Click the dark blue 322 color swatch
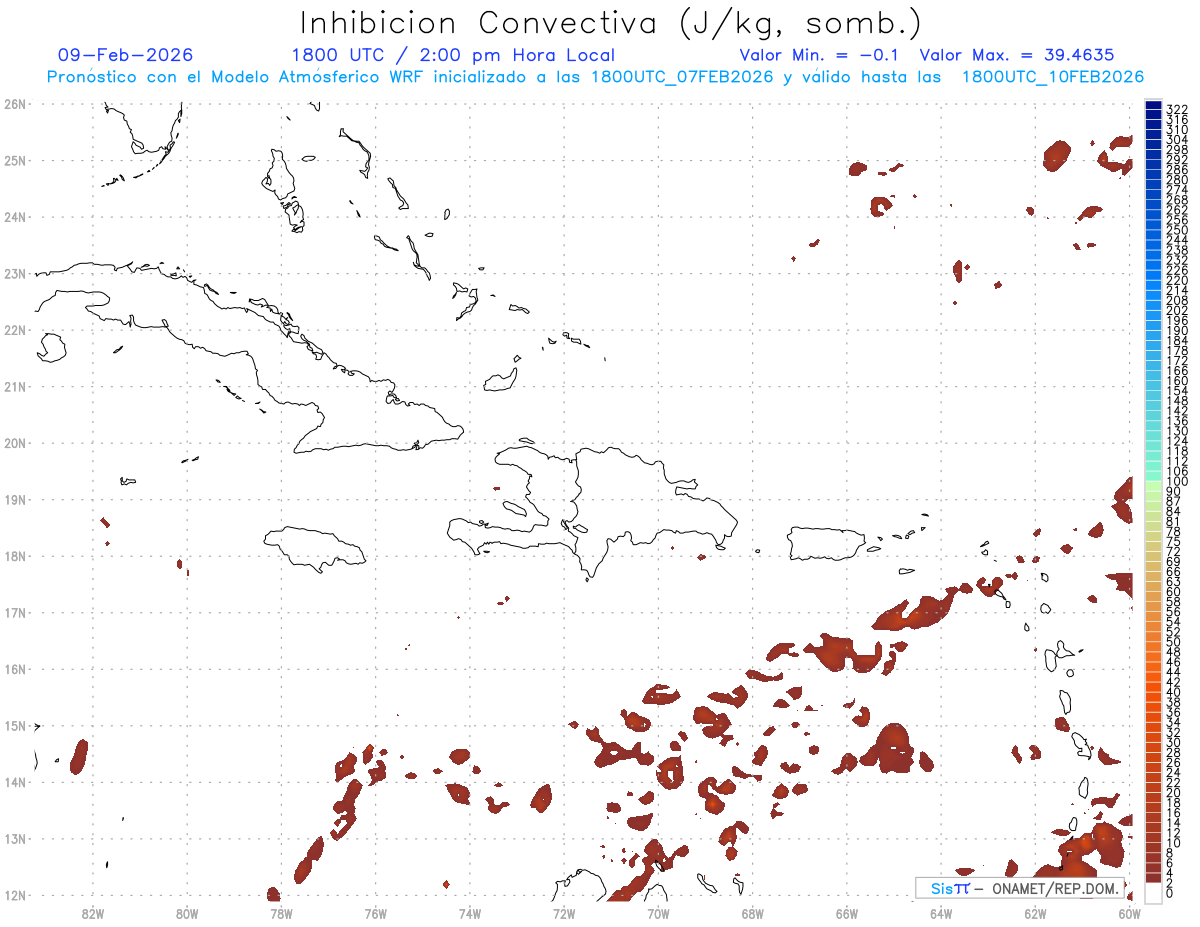The width and height of the screenshot is (1200, 927). (x=1154, y=105)
